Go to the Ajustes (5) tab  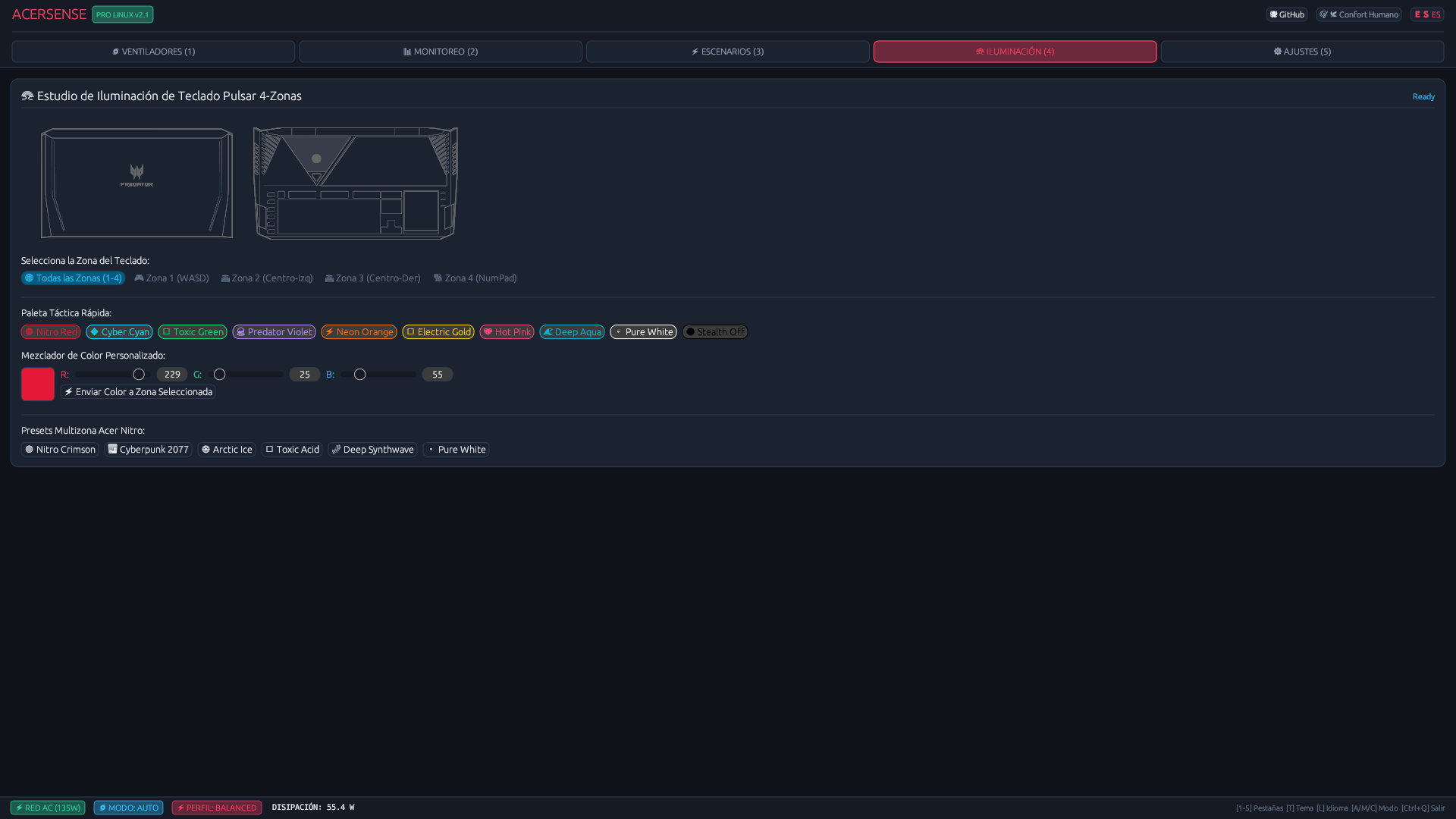coord(1302,52)
